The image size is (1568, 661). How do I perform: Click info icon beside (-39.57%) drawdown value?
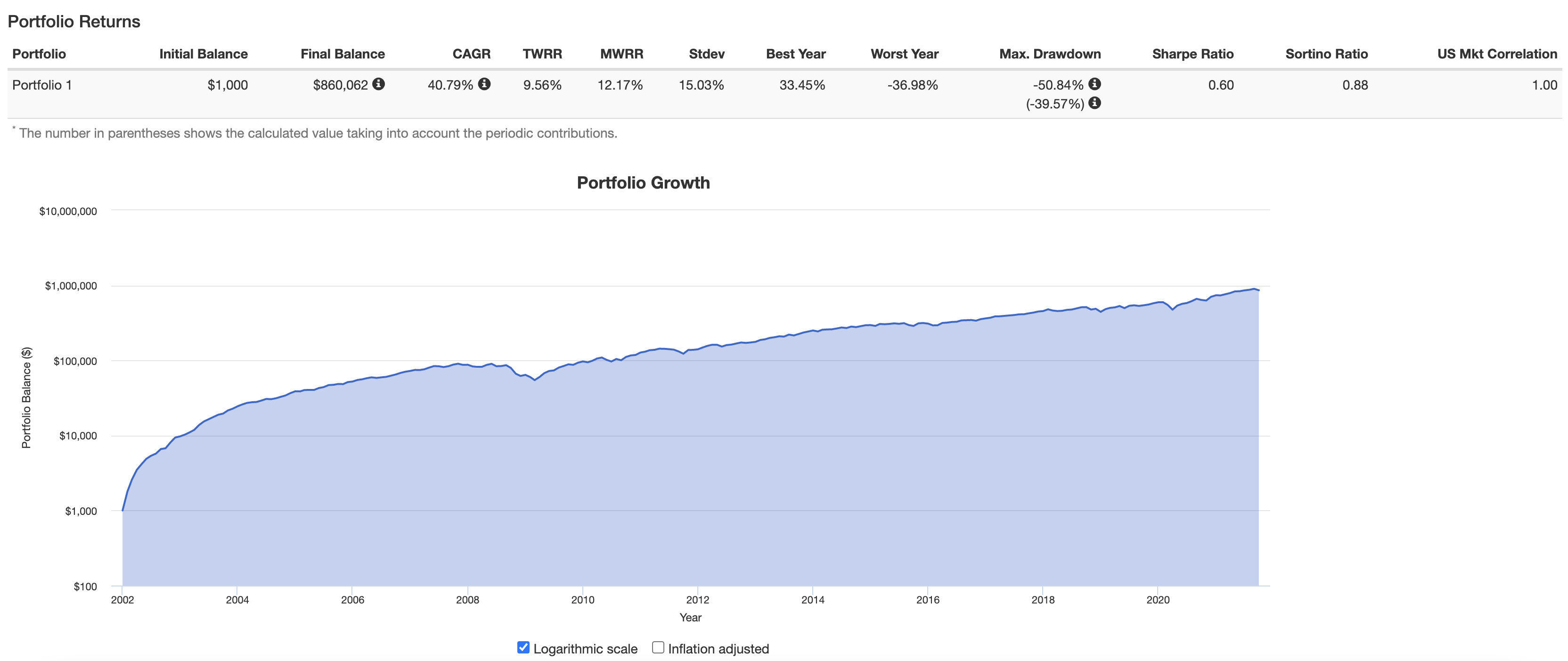[1094, 103]
